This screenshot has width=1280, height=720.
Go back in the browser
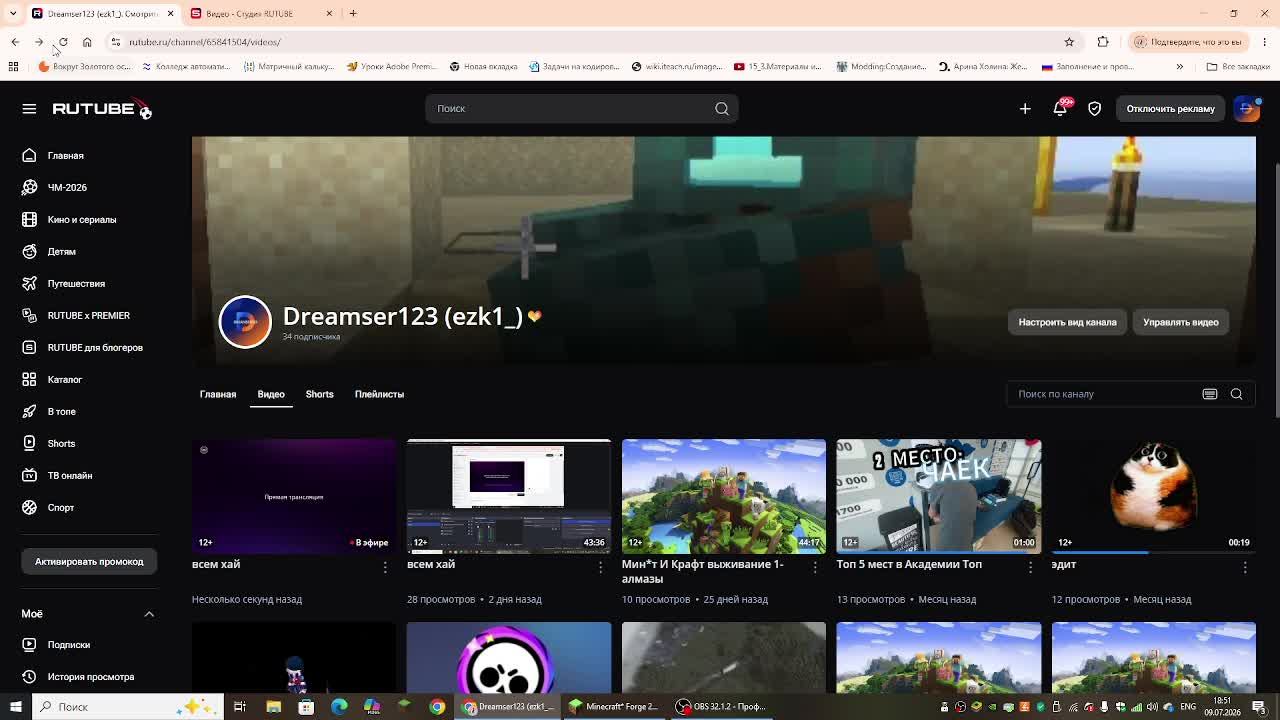click(15, 42)
